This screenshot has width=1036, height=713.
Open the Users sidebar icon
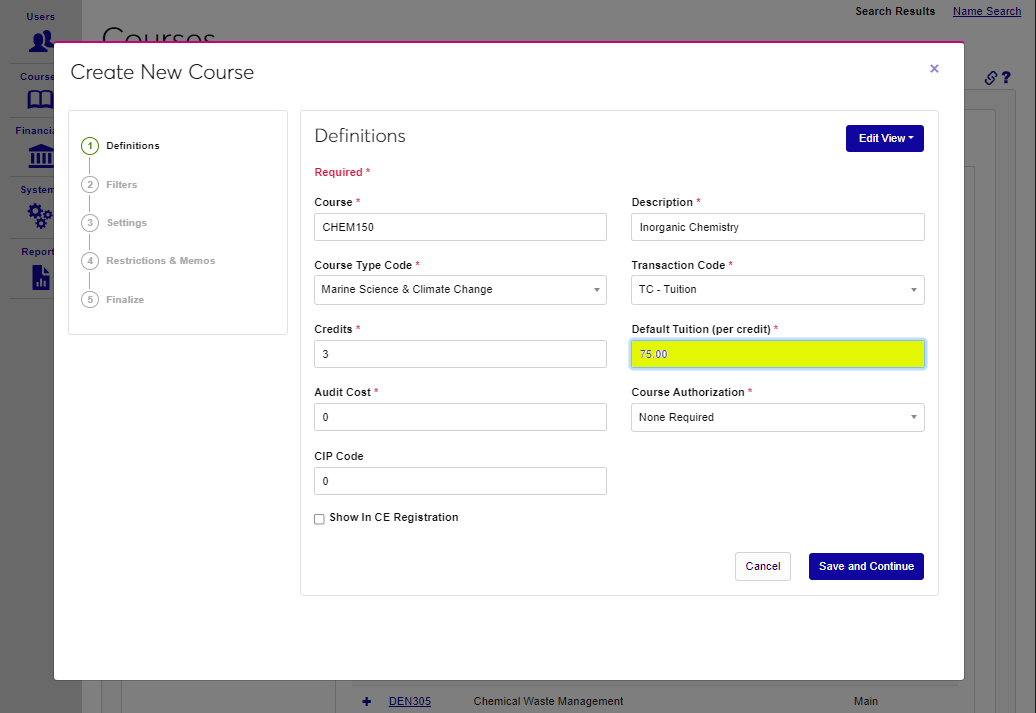click(x=41, y=41)
